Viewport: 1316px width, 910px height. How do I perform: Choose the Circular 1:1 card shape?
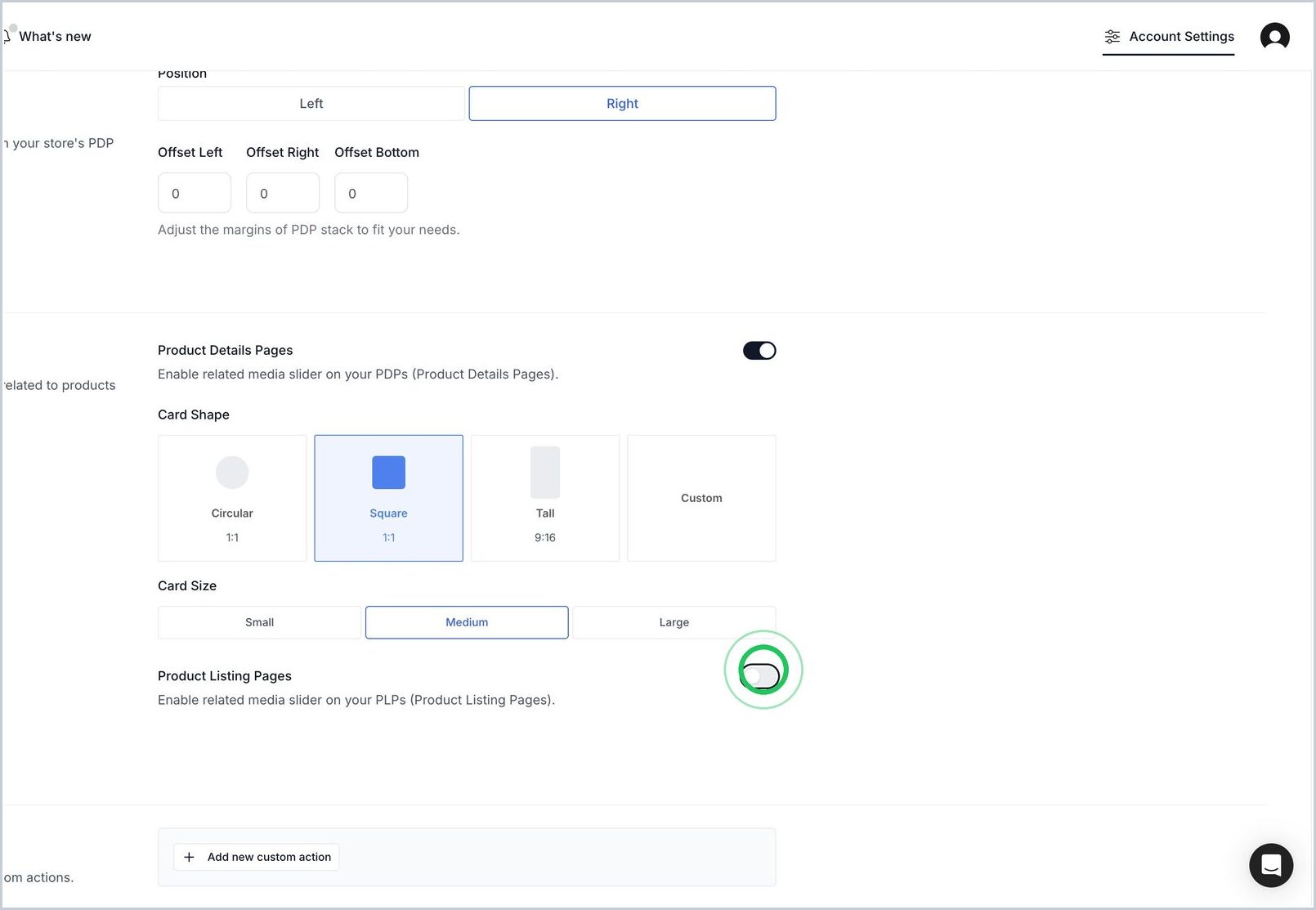(232, 498)
